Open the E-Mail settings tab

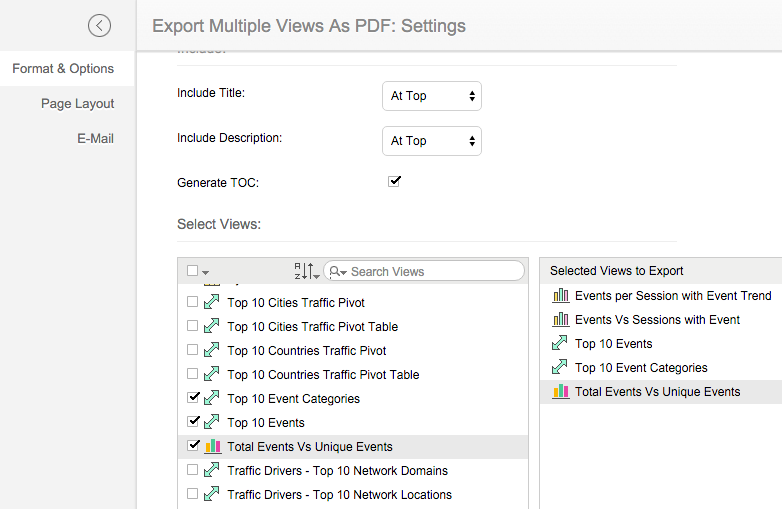(95, 139)
